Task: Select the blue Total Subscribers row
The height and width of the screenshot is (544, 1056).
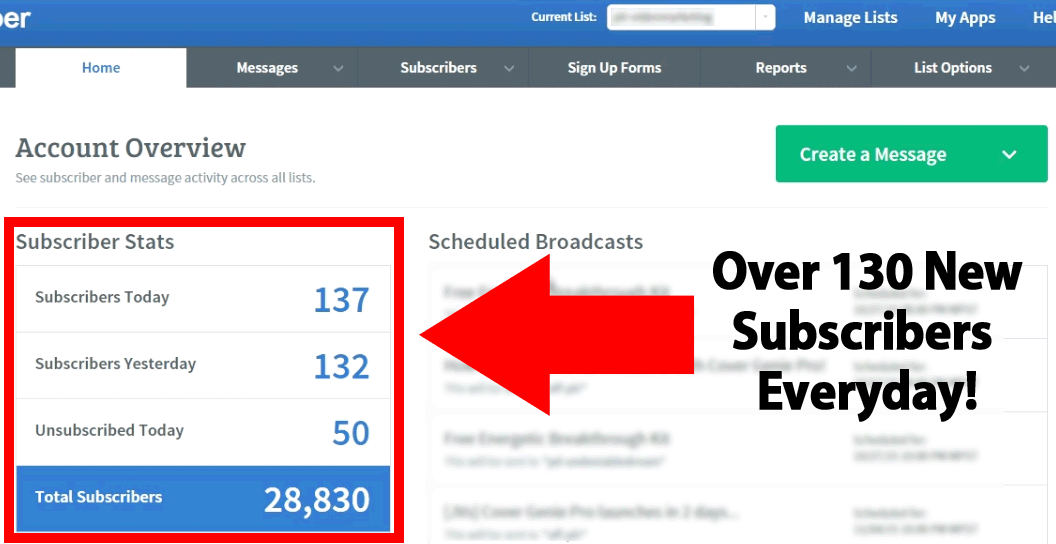Action: tap(202, 498)
